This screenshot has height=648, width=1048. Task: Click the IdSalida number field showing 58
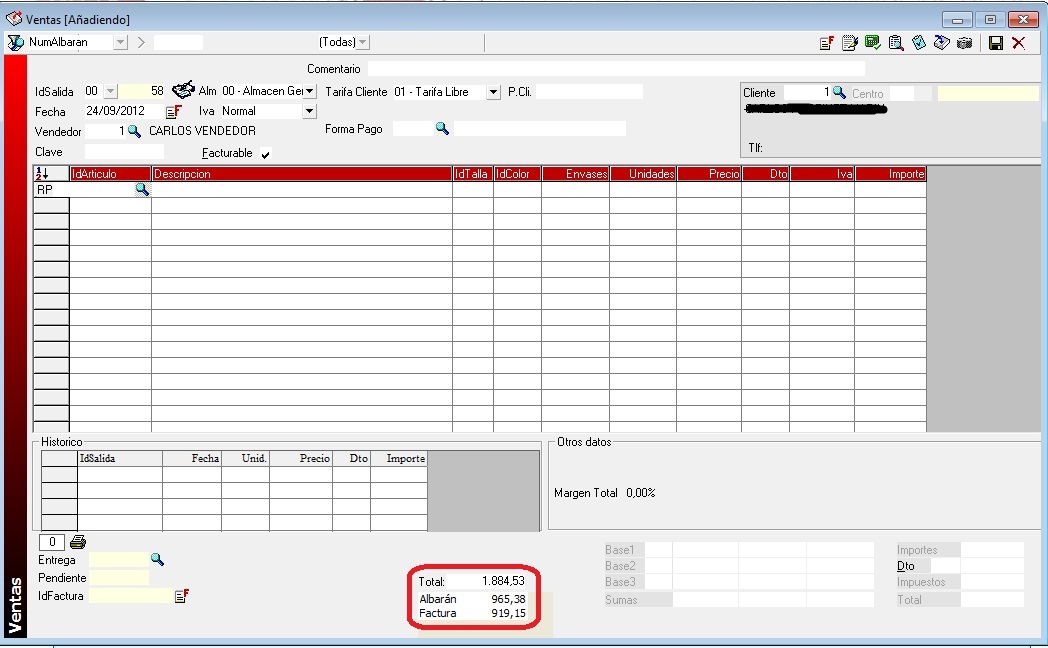(x=142, y=92)
